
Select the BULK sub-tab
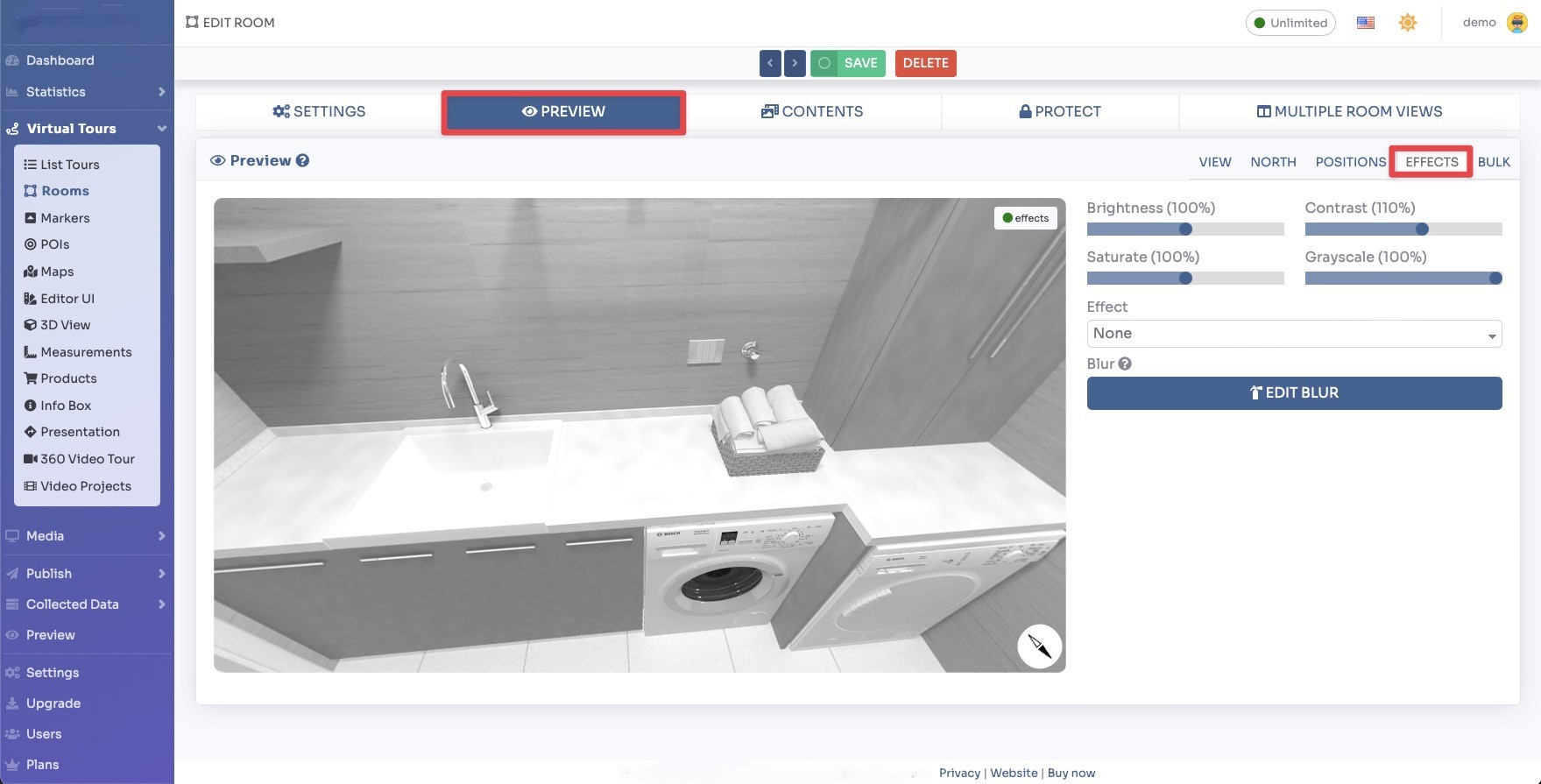(1494, 162)
